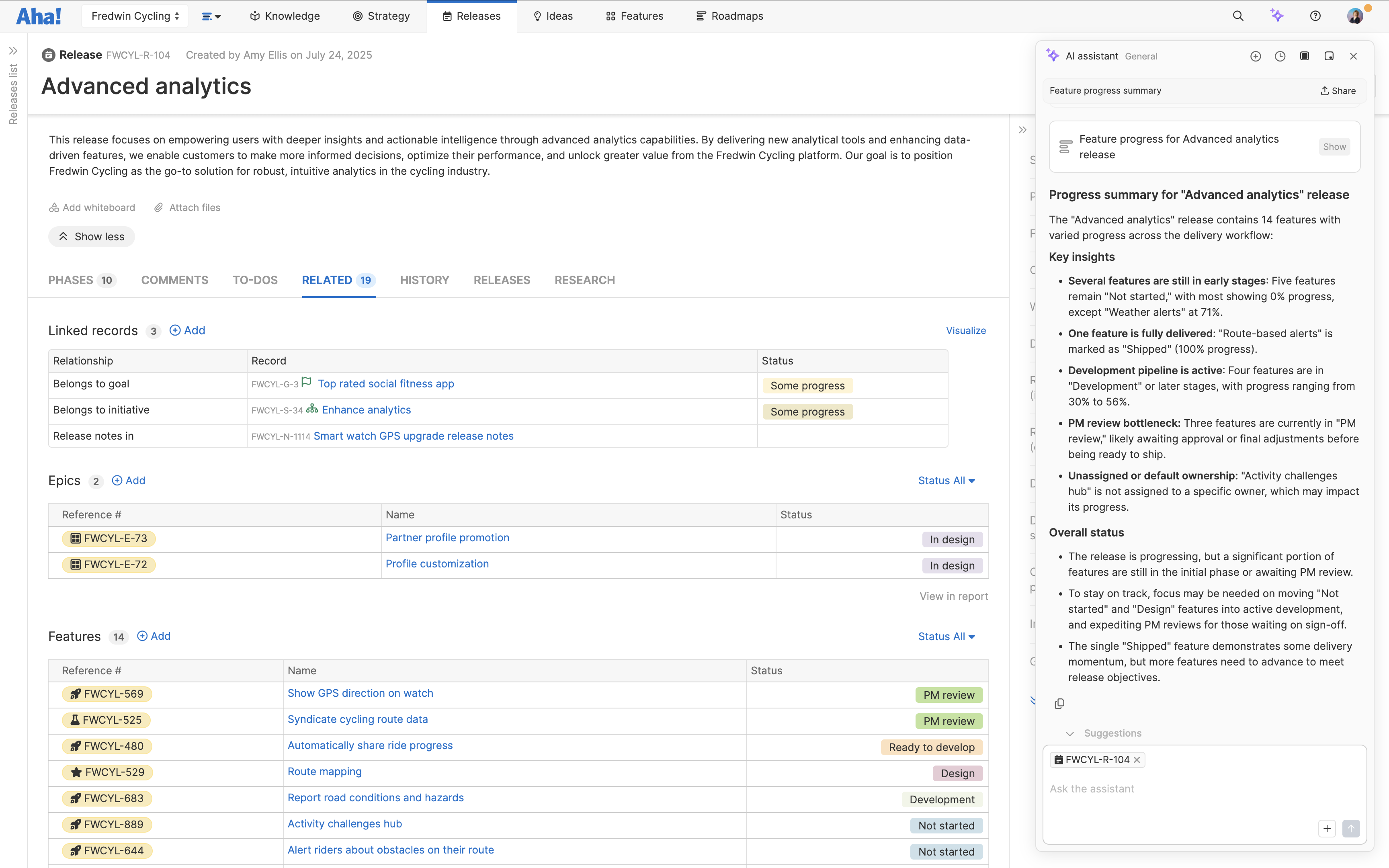Start a new AI assistant conversation

[x=1255, y=56]
